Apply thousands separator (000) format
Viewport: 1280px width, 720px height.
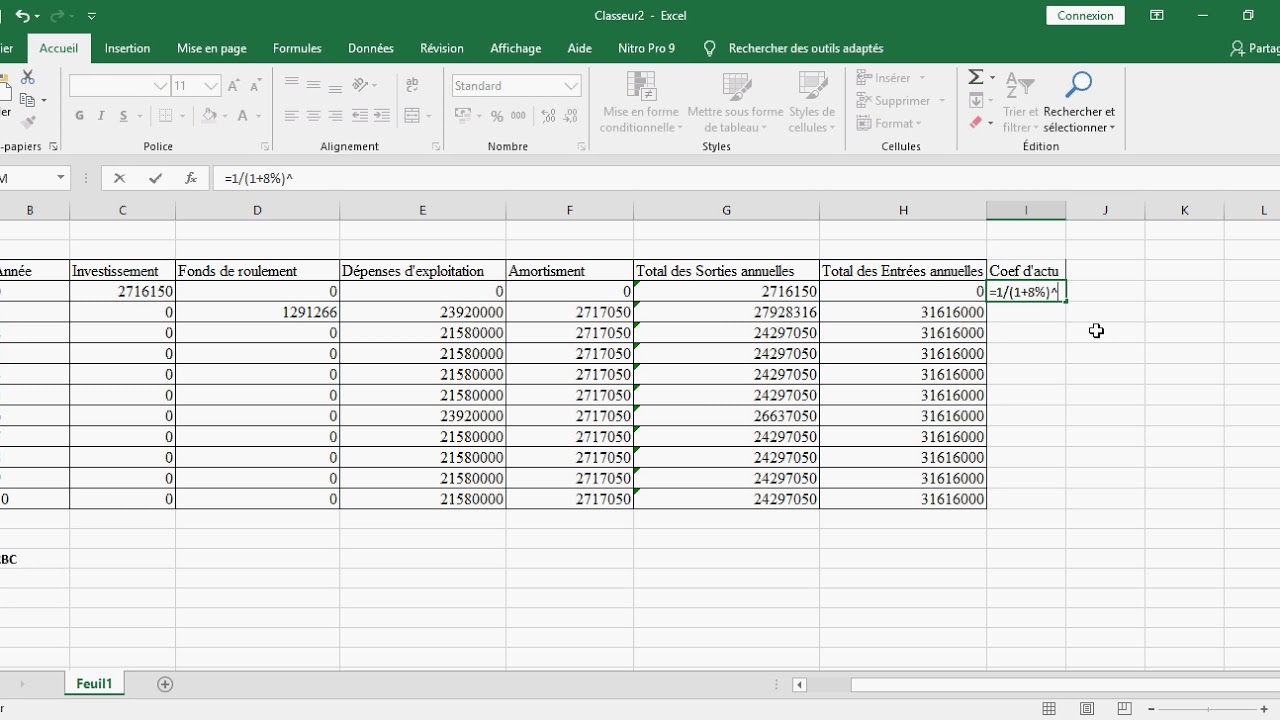click(518, 116)
